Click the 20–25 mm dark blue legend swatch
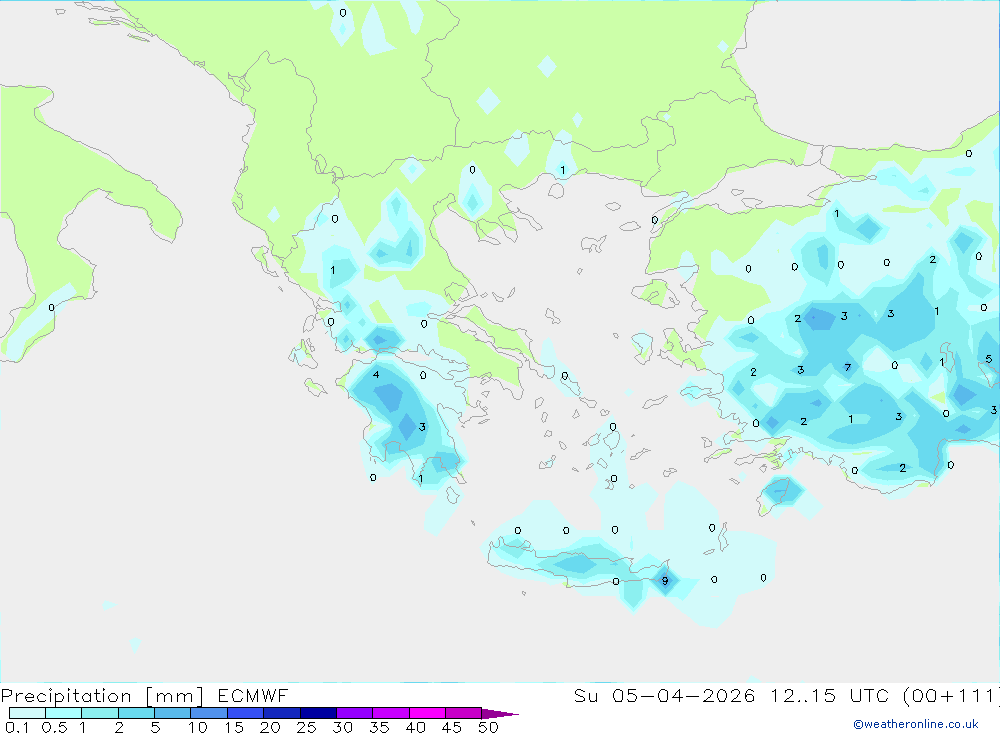1000x733 pixels. point(281,713)
